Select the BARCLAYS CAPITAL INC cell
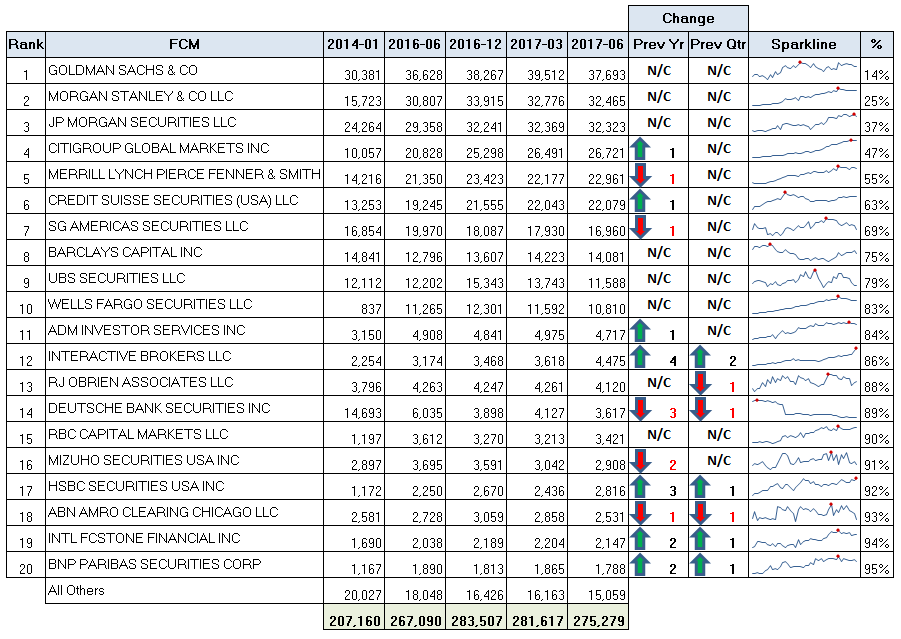 click(184, 253)
